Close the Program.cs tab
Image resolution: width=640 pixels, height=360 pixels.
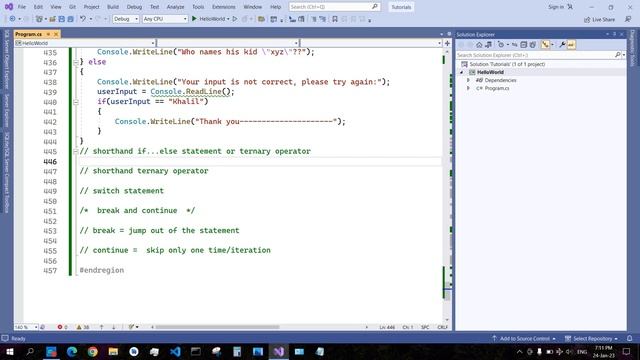[56, 34]
